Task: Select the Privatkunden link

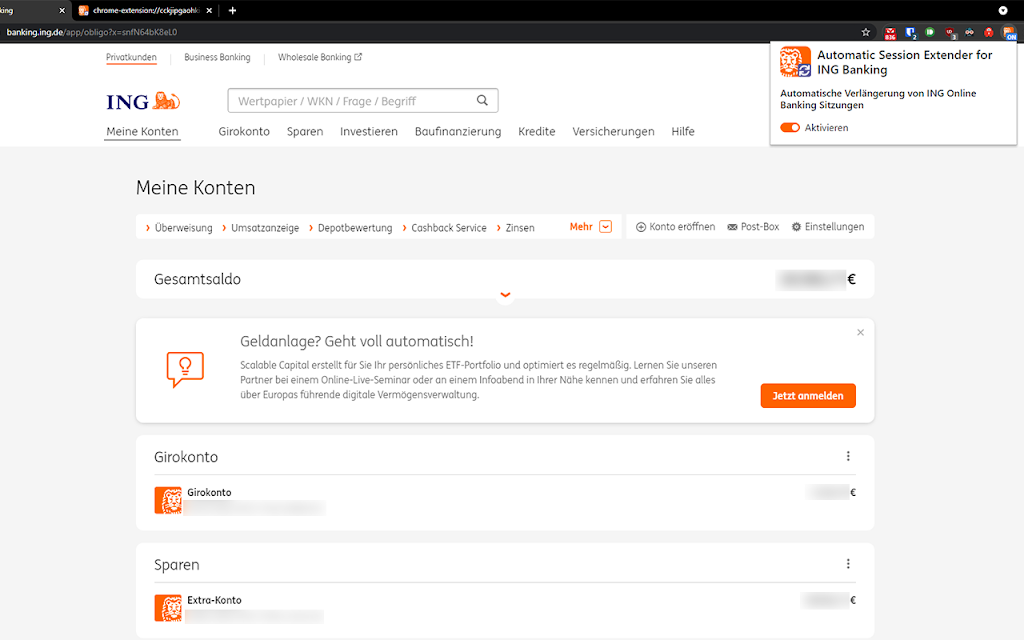Action: click(x=131, y=57)
